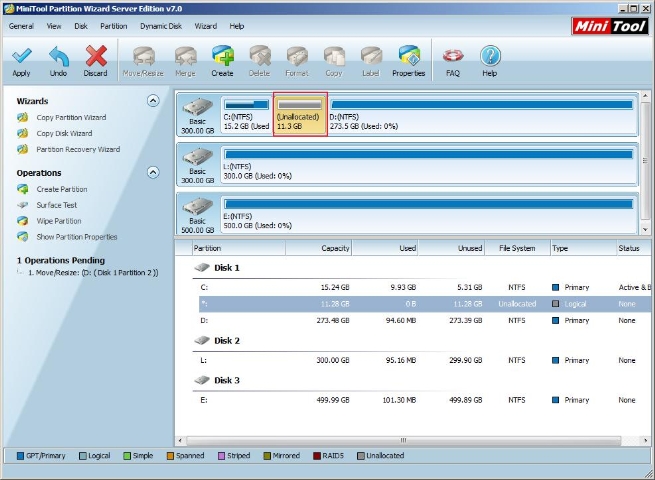Open the Disk menu

coord(81,26)
